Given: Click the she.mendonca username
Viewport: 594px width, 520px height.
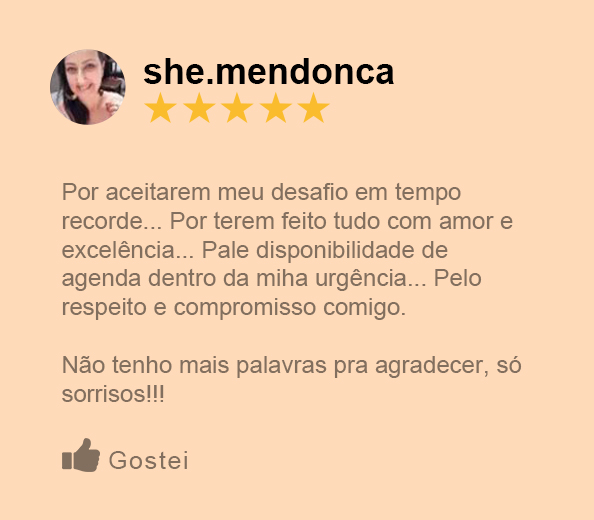Looking at the screenshot, I should (x=269, y=72).
